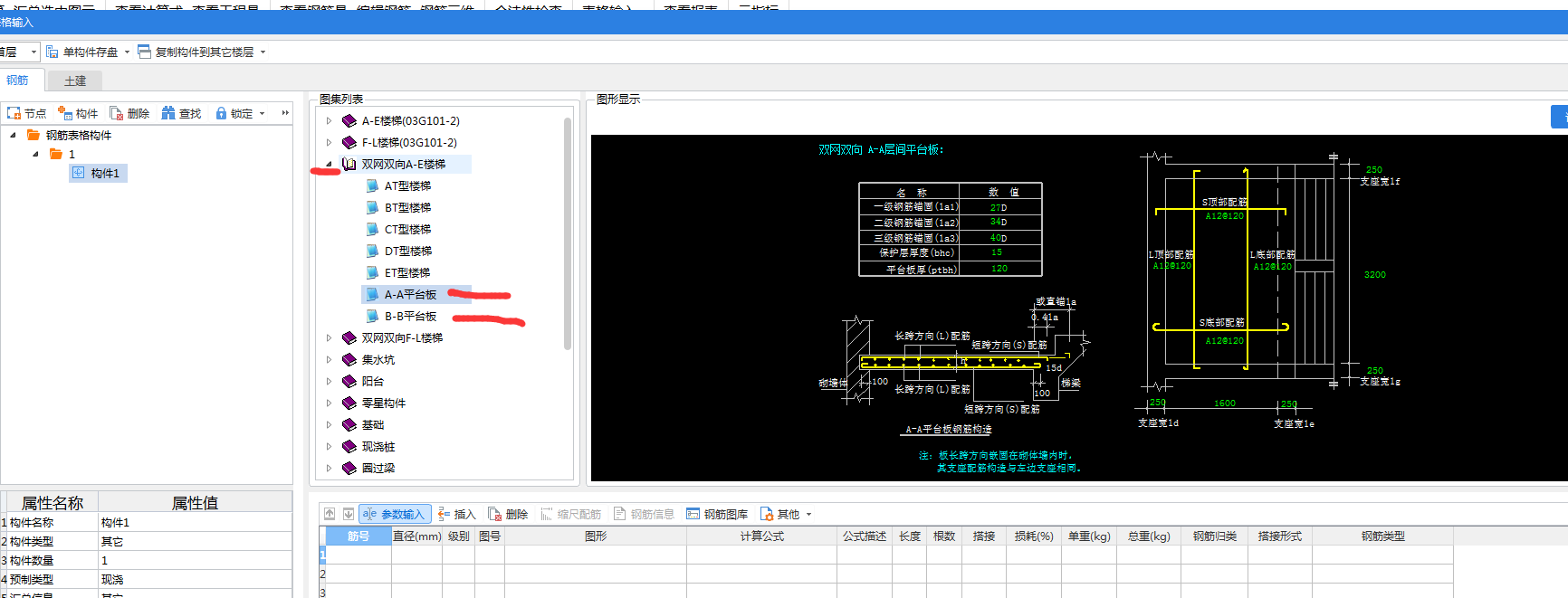Screen dimensions: 1568x598
Task: Click the F-L楼梯(03G101-2) book icon
Action: coord(349,142)
